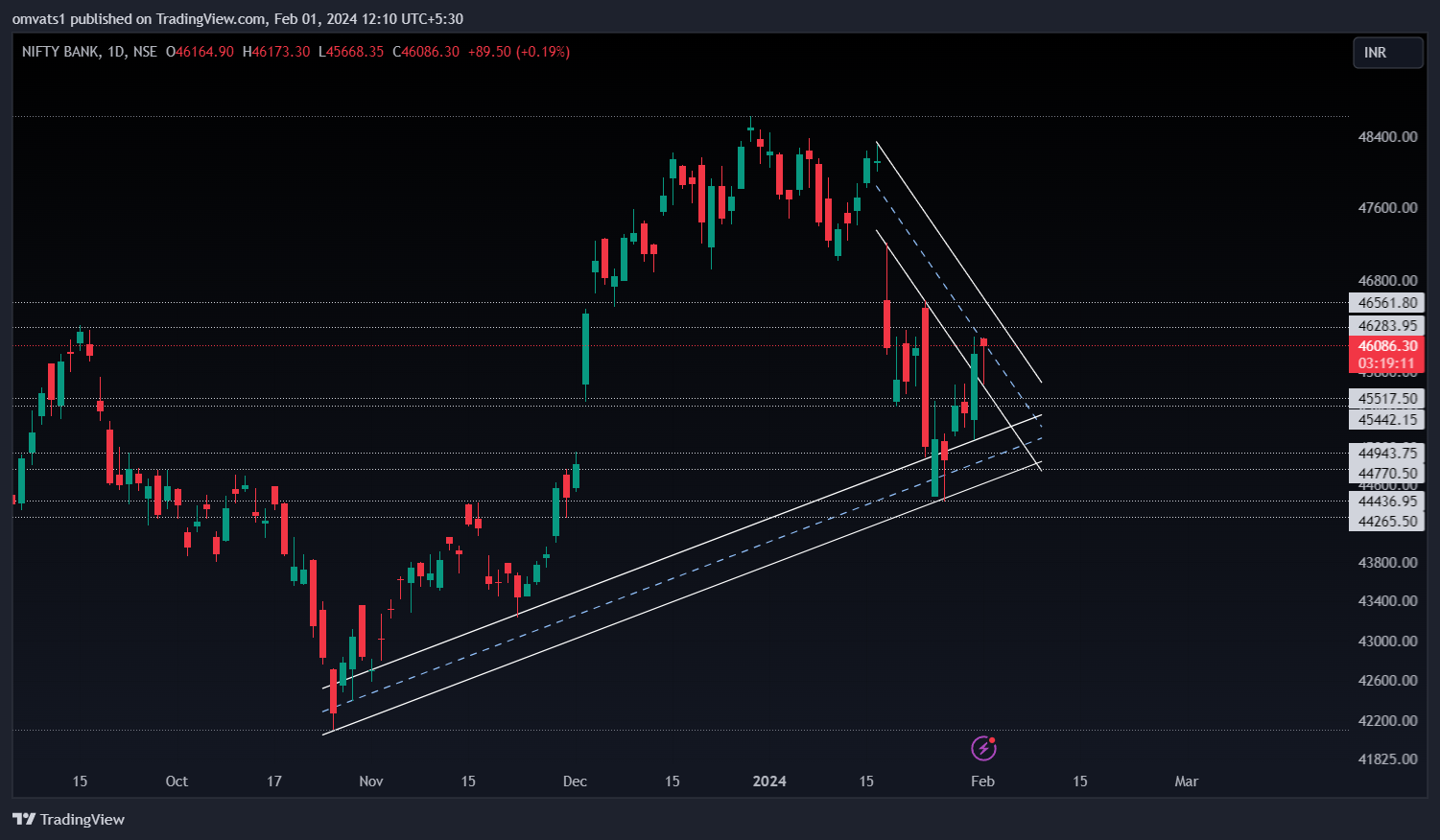Click the 42200.00 price axis tick

point(1387,721)
